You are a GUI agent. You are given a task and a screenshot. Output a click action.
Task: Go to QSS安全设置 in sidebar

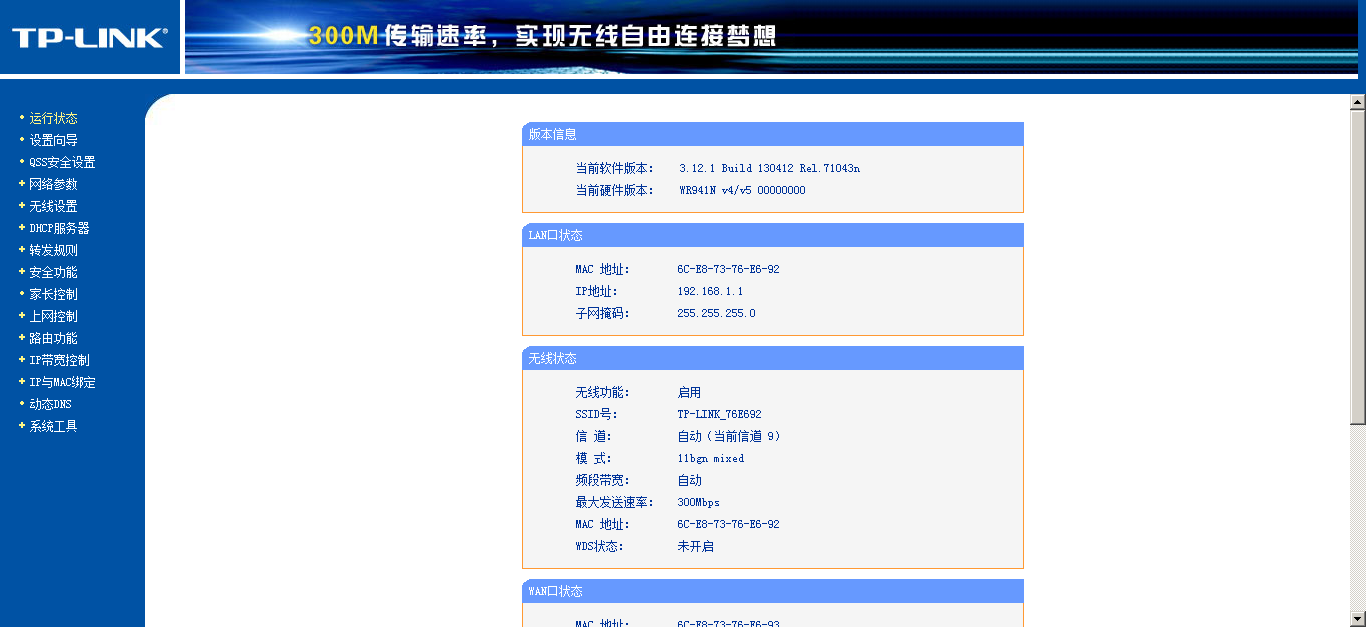62,162
